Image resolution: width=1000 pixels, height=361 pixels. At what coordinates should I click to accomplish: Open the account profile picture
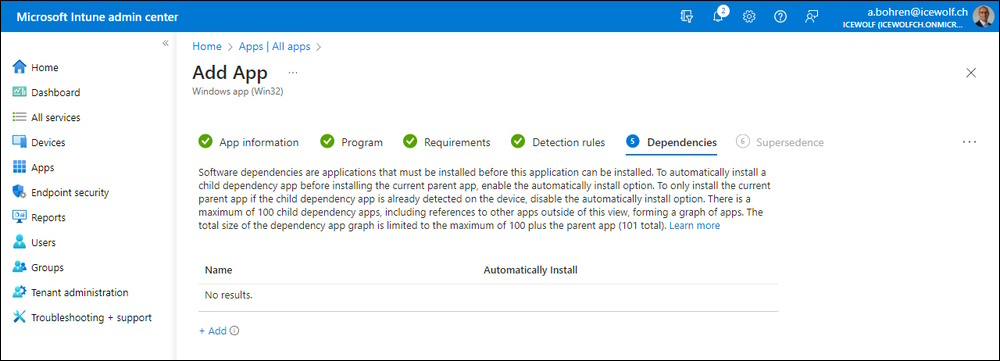pyautogui.click(x=983, y=17)
